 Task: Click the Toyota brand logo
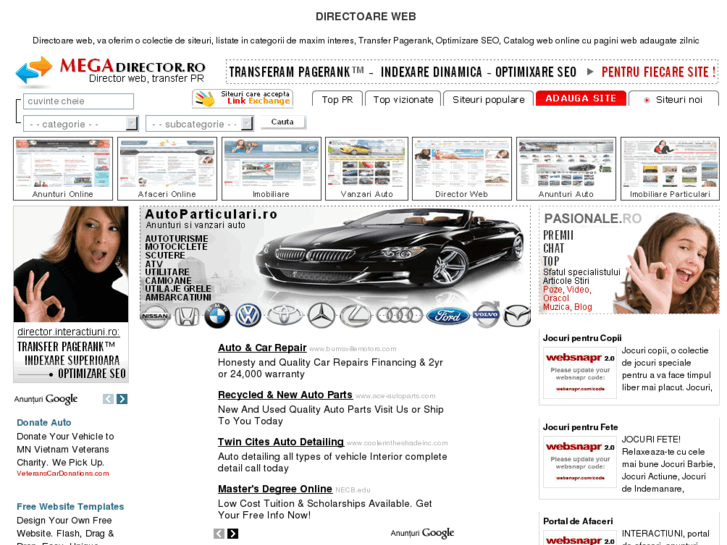click(x=284, y=316)
